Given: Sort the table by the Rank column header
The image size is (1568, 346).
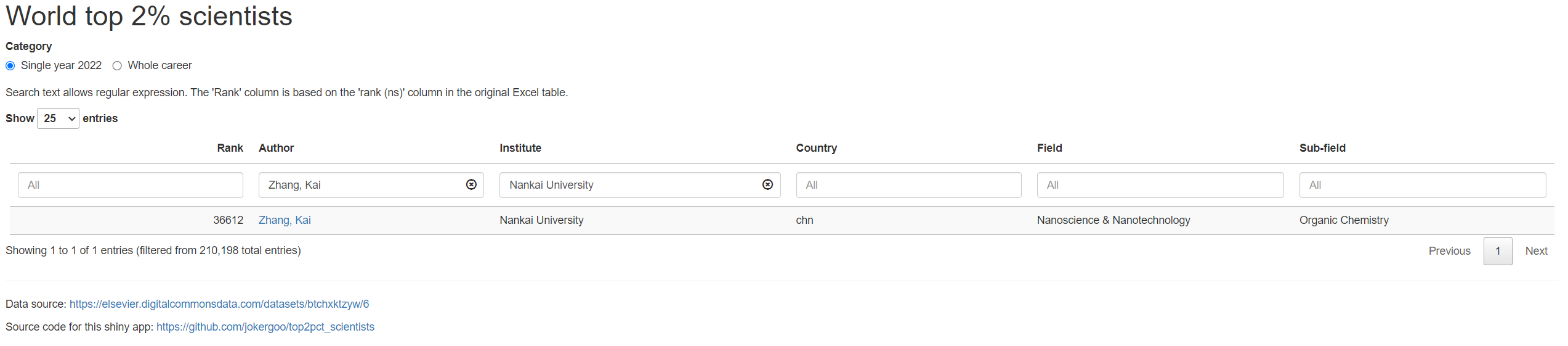Looking at the screenshot, I should click(230, 148).
